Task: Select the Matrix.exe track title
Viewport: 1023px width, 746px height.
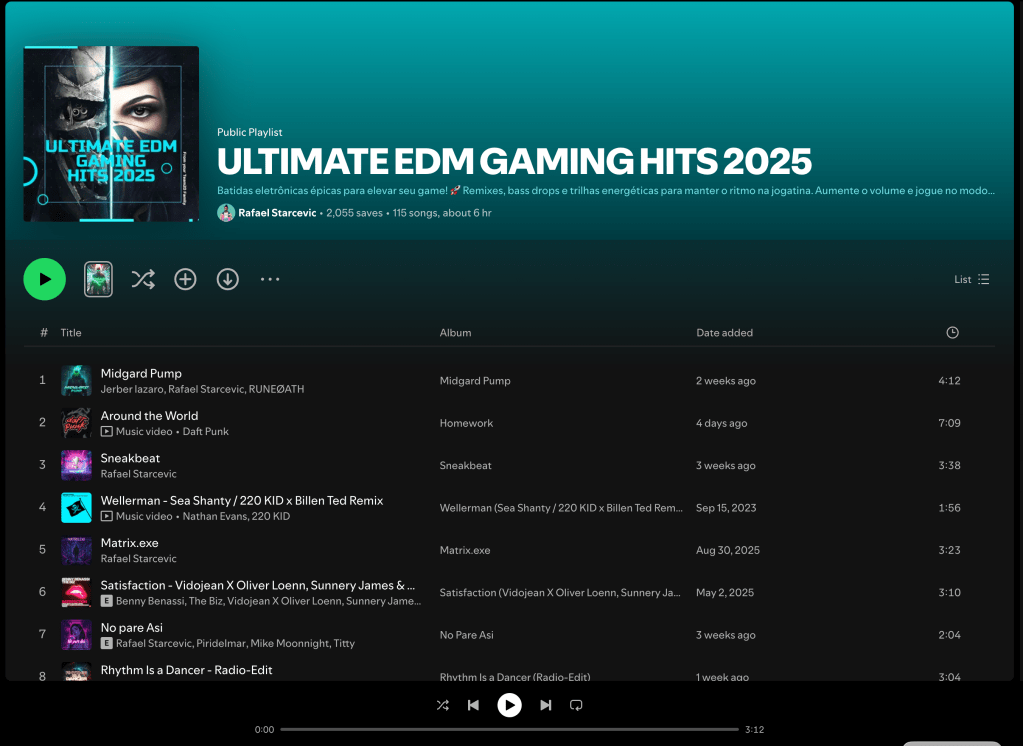Action: point(129,543)
